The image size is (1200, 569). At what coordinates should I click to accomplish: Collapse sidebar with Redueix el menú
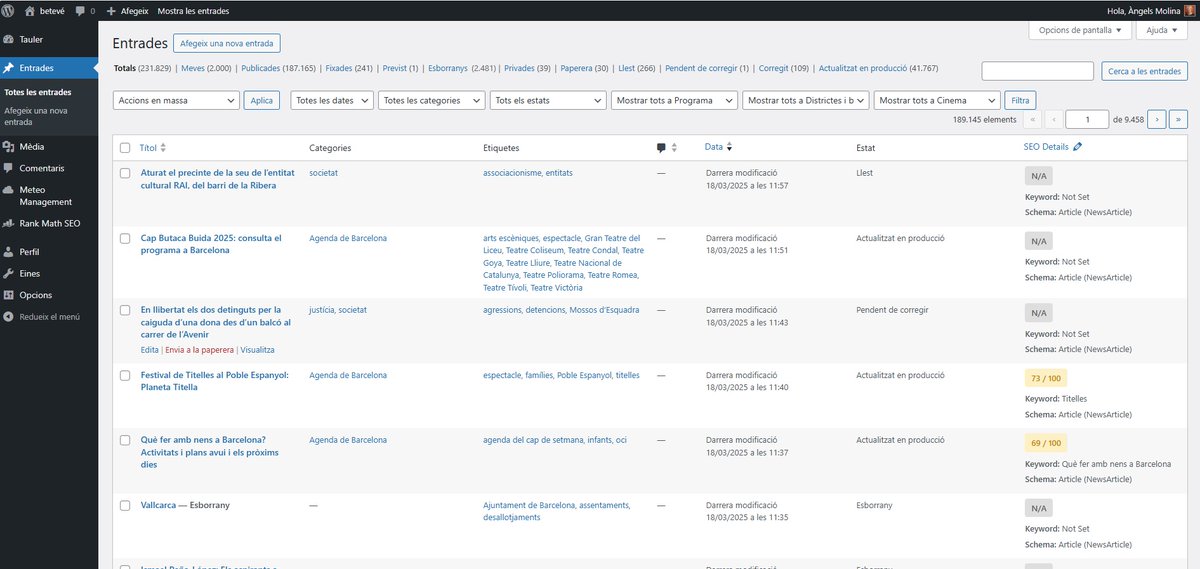pos(49,317)
